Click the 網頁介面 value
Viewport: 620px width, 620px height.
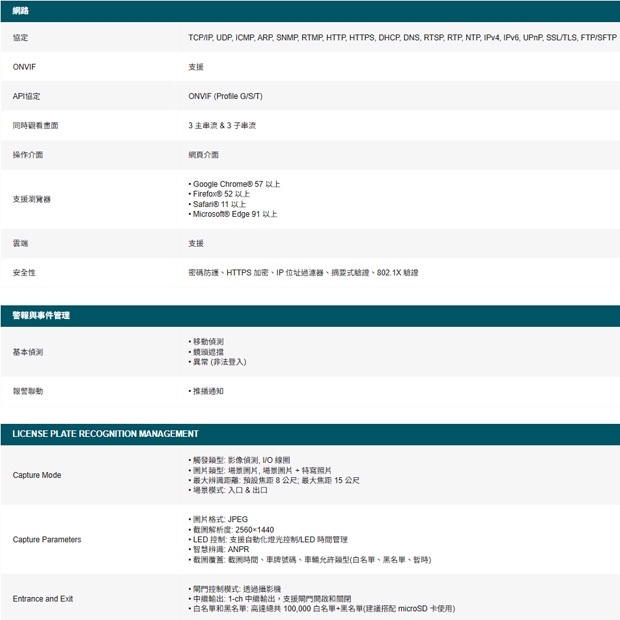[x=203, y=155]
